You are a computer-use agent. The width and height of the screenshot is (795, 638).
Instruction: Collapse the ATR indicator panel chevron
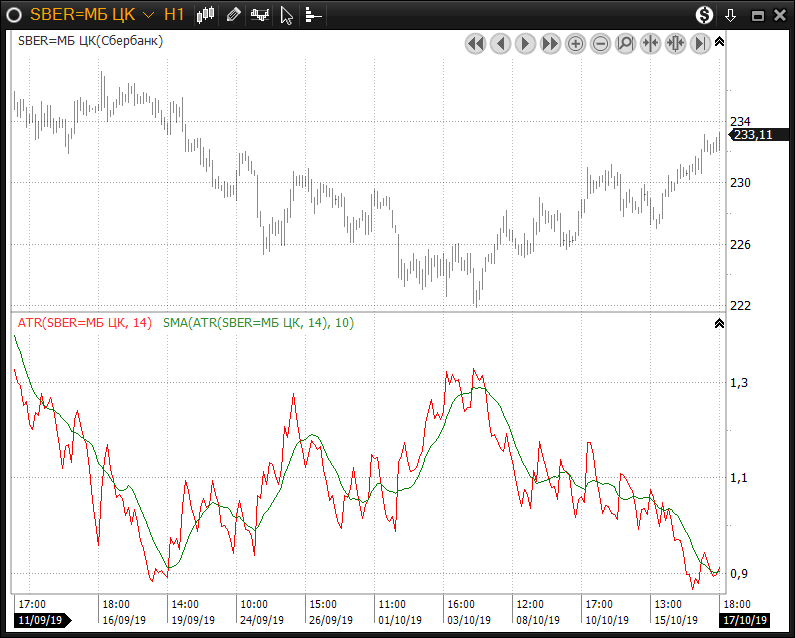coord(719,323)
